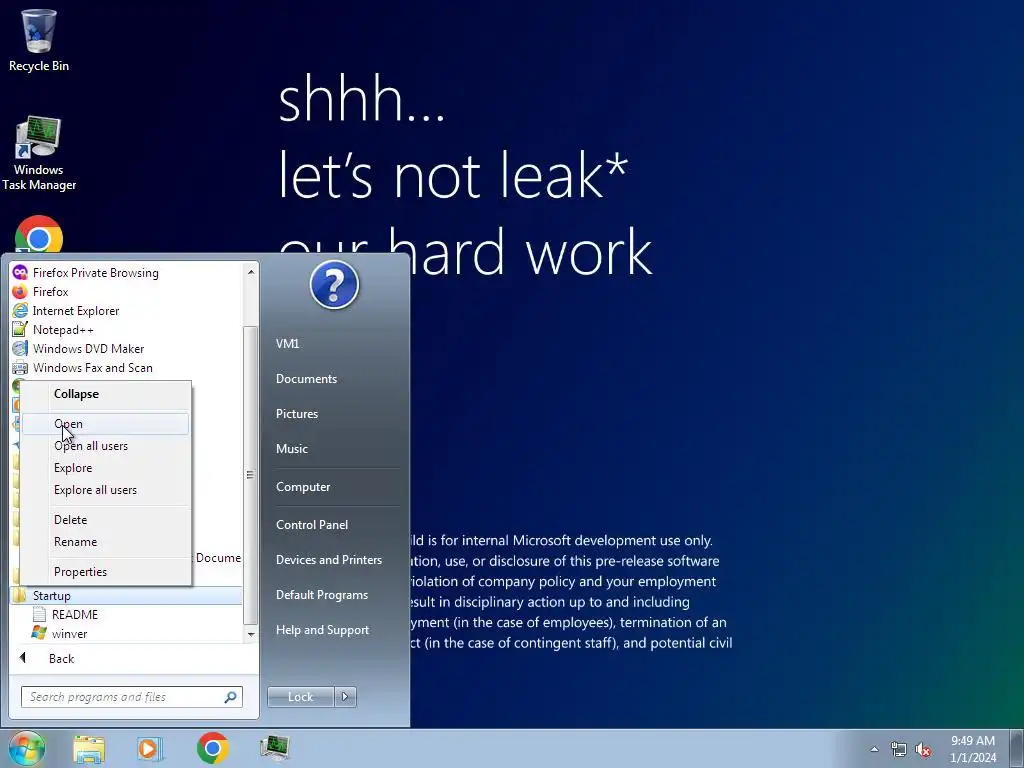Select Open all users menu entry
Screen dimensions: 1024x768
click(x=106, y=446)
